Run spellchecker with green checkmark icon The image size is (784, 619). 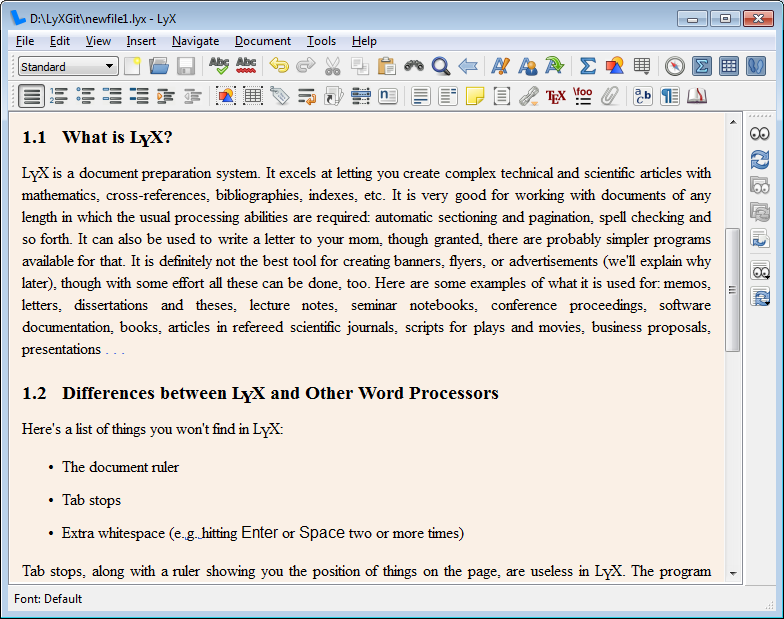(x=219, y=66)
